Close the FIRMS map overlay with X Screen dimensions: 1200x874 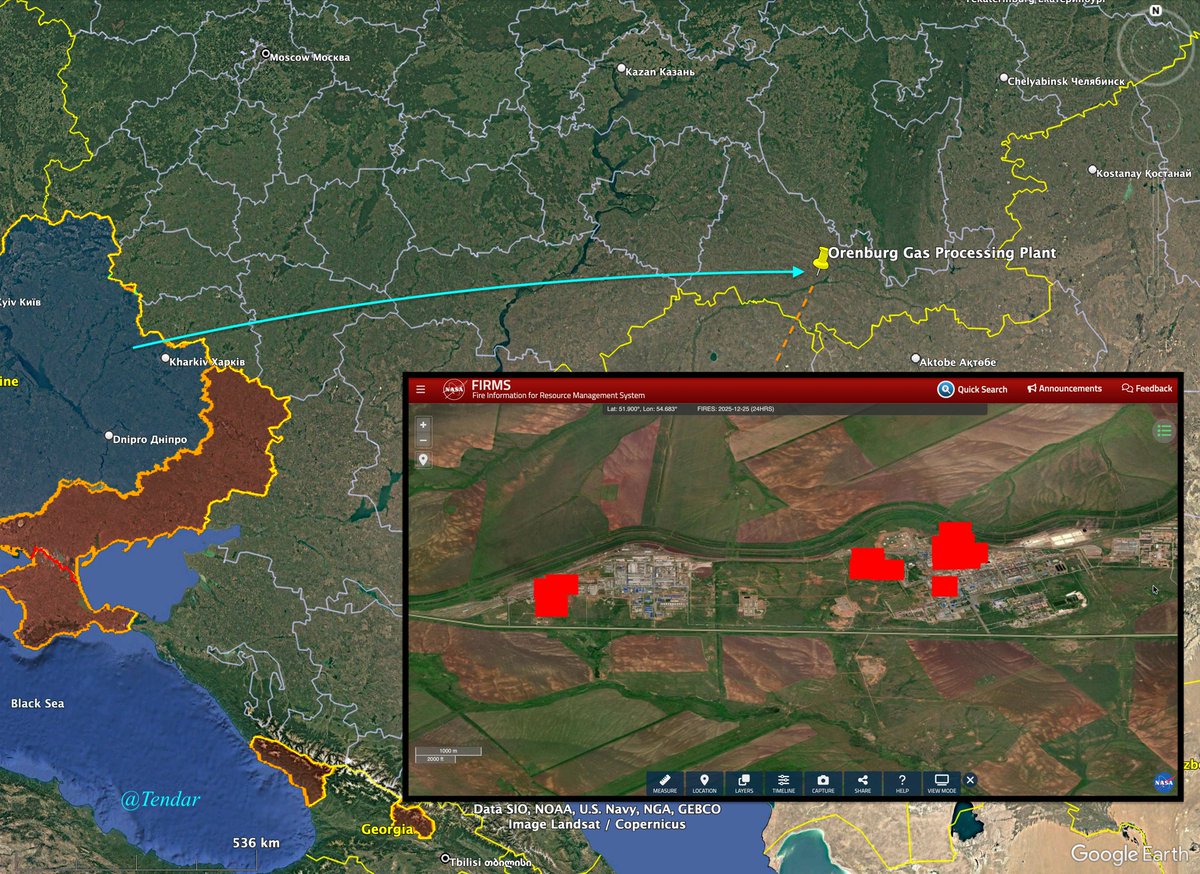click(x=970, y=780)
